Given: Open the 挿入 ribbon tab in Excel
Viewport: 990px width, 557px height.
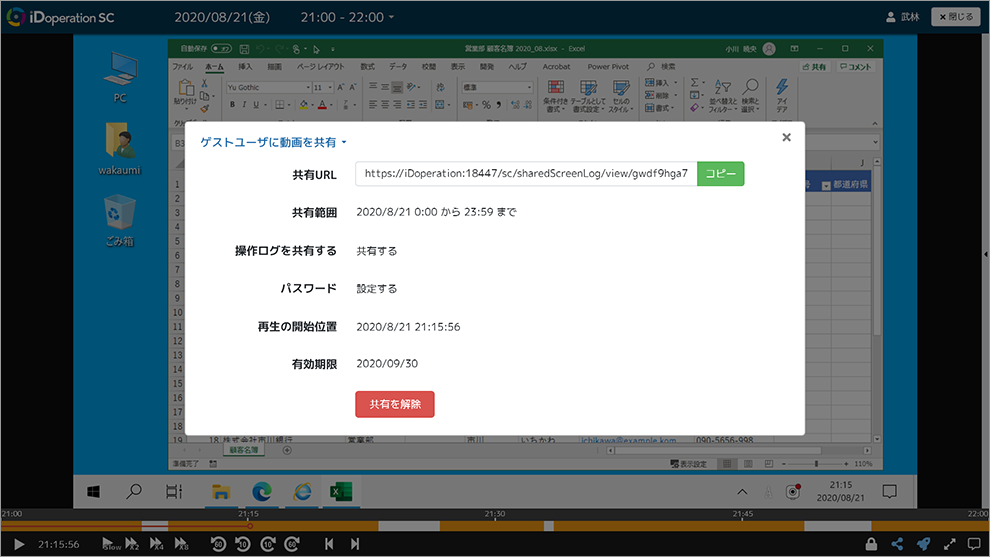Looking at the screenshot, I should pos(245,66).
